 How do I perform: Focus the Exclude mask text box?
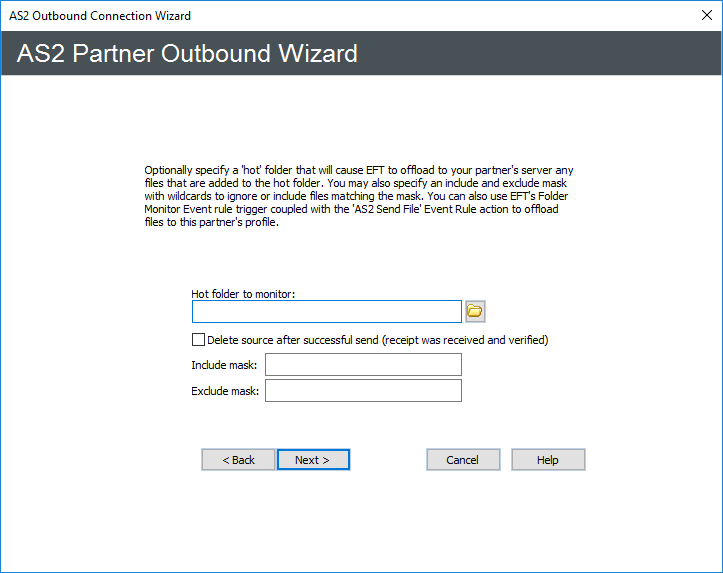(x=363, y=391)
